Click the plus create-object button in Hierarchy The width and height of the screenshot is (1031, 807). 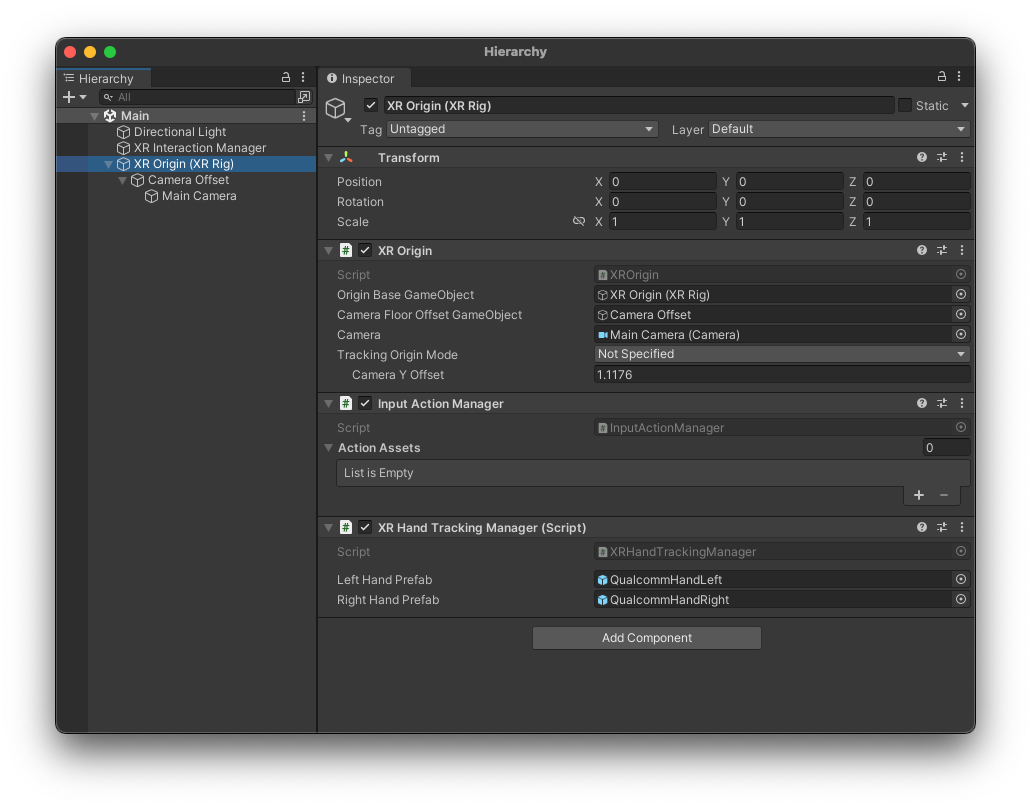click(68, 97)
